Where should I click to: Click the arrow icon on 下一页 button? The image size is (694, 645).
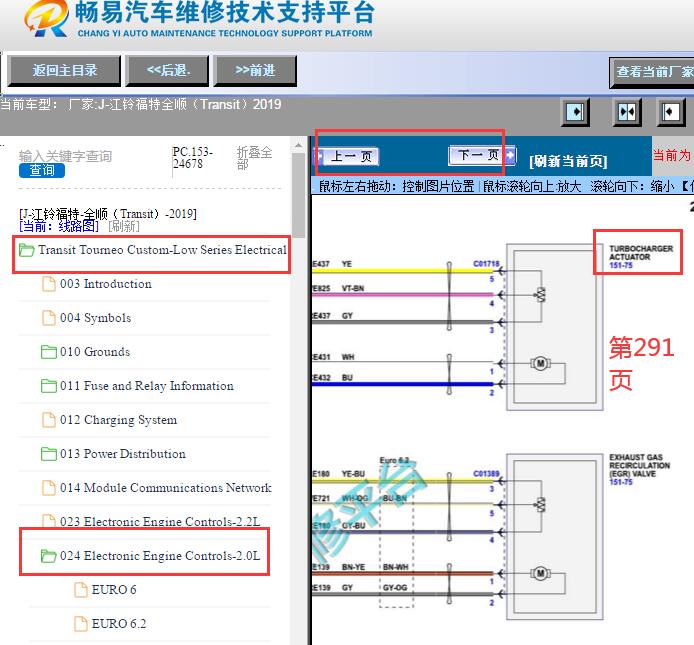(x=509, y=155)
